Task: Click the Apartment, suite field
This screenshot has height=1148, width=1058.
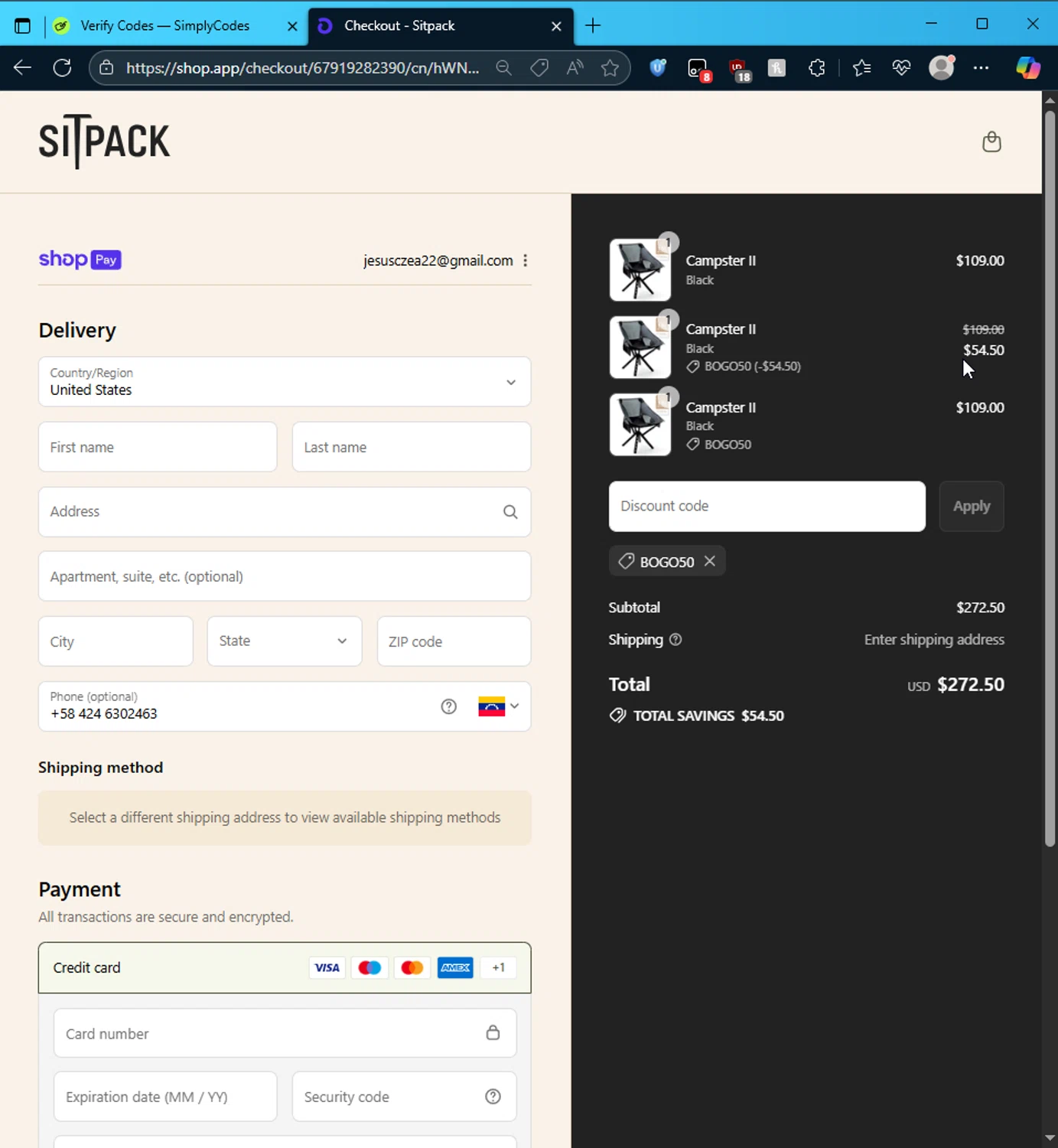Action: pyautogui.click(x=285, y=576)
